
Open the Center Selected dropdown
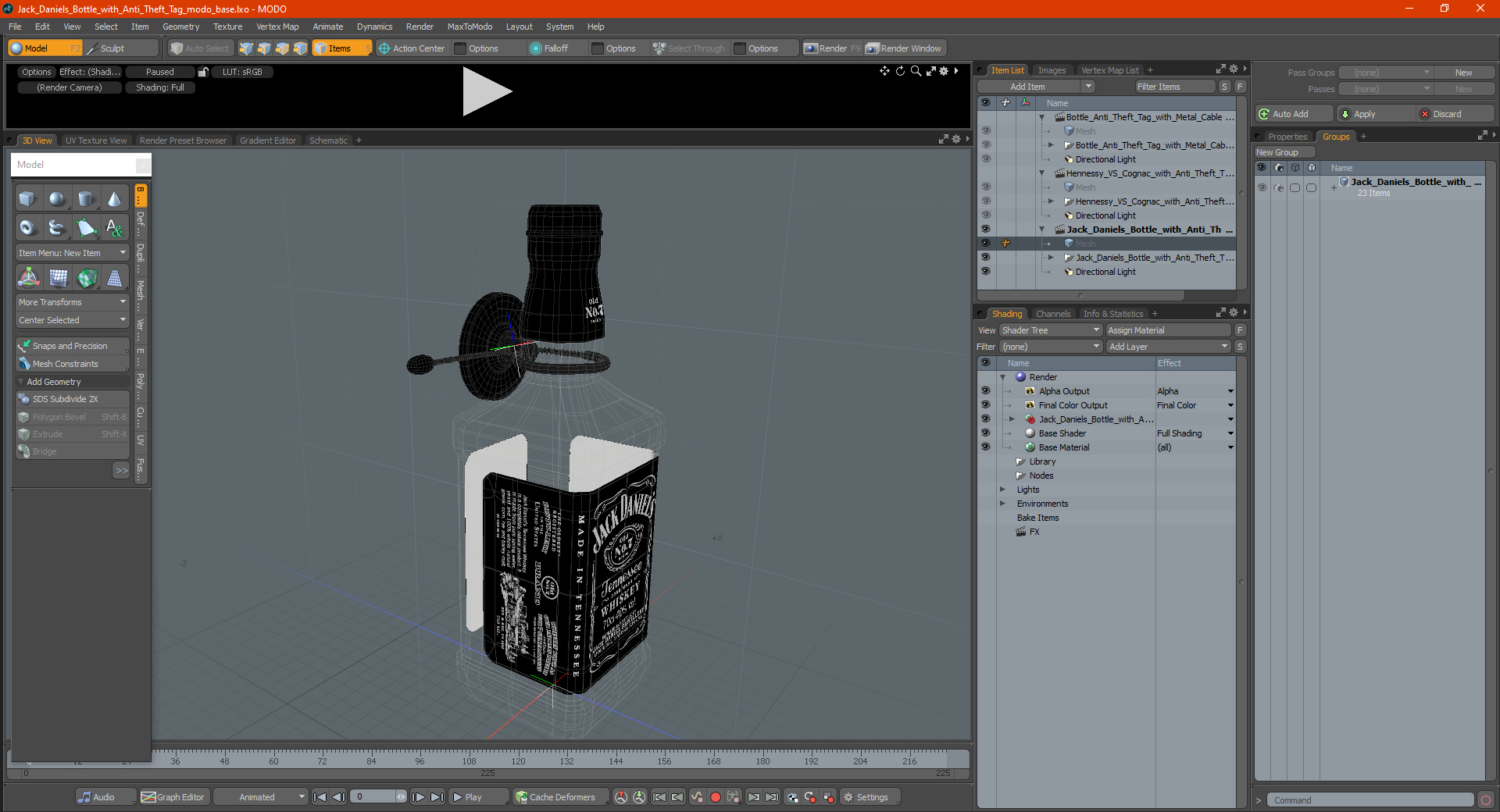(x=73, y=320)
